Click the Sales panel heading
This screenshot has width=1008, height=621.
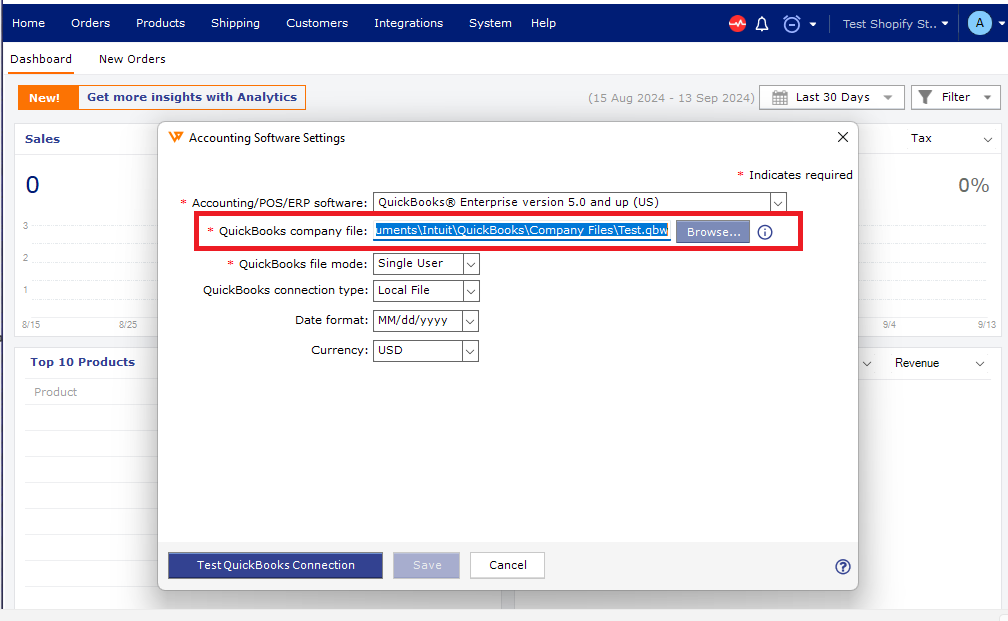[x=42, y=139]
